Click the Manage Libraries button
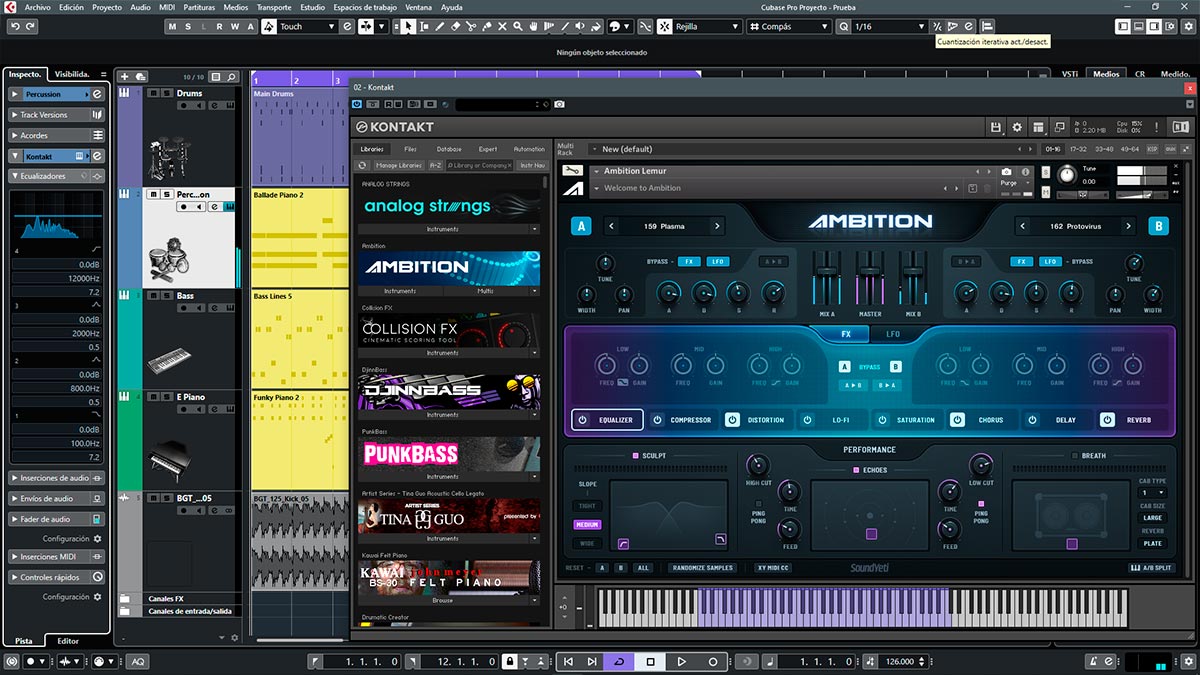The image size is (1200, 675). point(398,165)
